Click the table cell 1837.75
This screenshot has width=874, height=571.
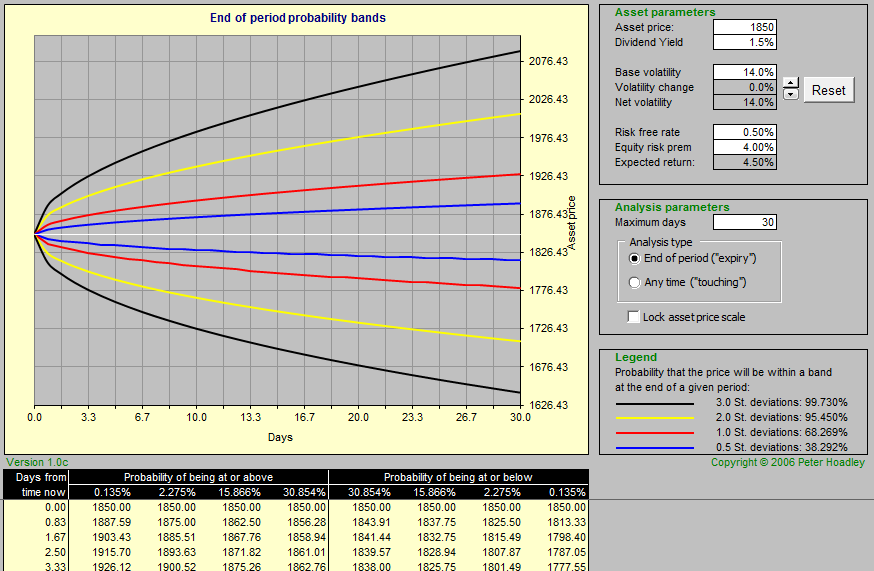[x=436, y=522]
